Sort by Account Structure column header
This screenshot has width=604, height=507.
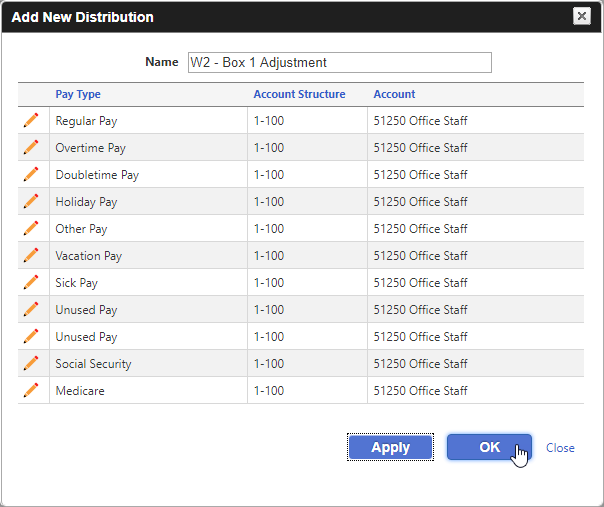tap(299, 94)
